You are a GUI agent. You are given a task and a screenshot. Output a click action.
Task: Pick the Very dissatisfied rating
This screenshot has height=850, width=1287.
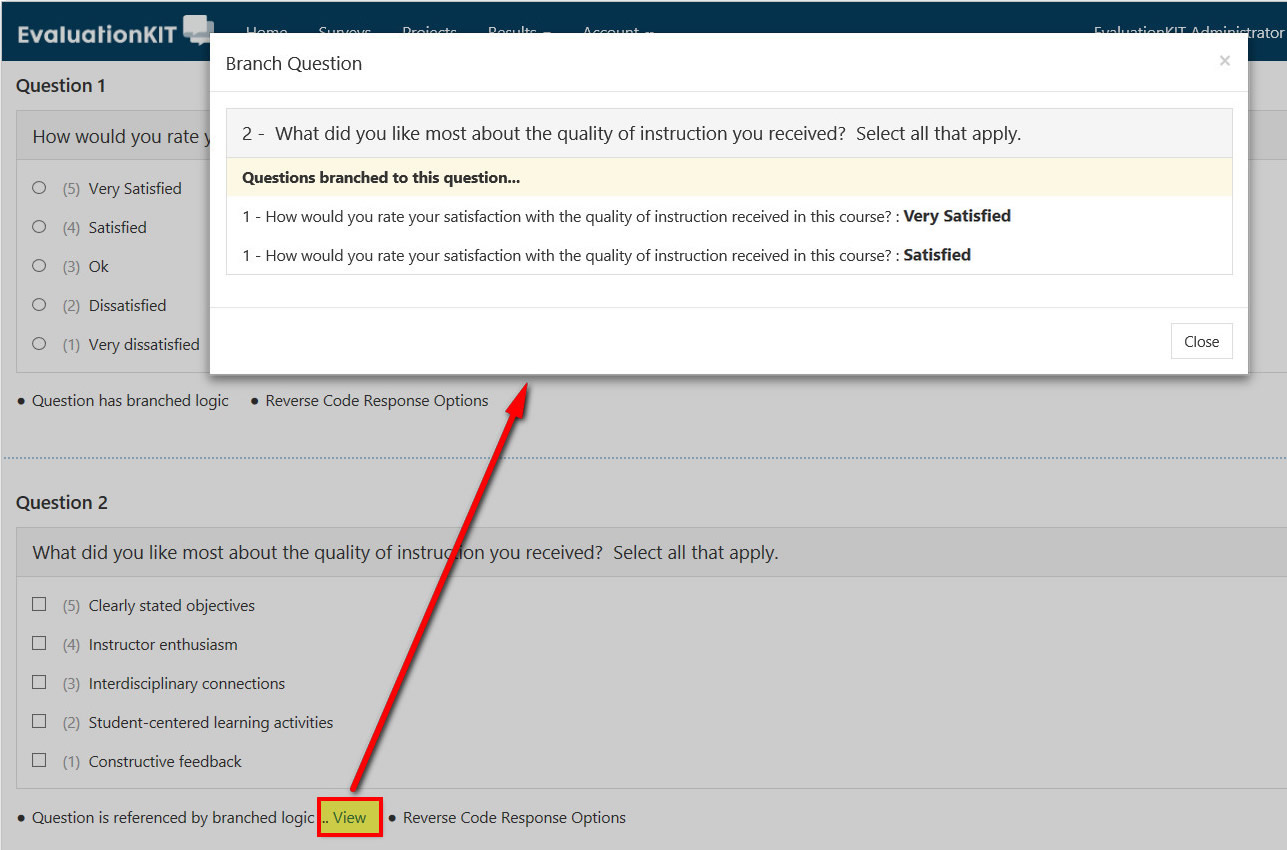click(x=38, y=343)
